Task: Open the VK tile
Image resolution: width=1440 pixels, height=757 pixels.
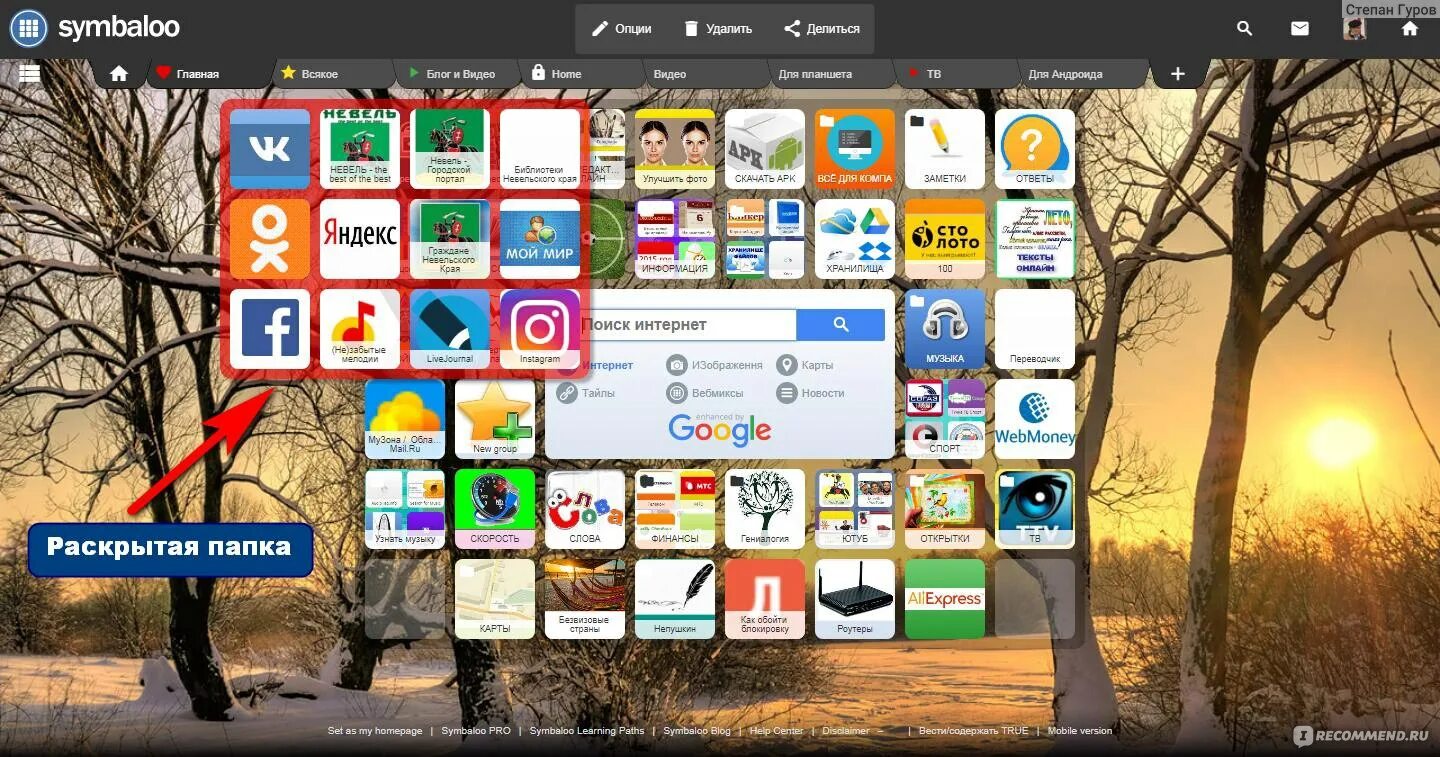Action: coord(270,149)
